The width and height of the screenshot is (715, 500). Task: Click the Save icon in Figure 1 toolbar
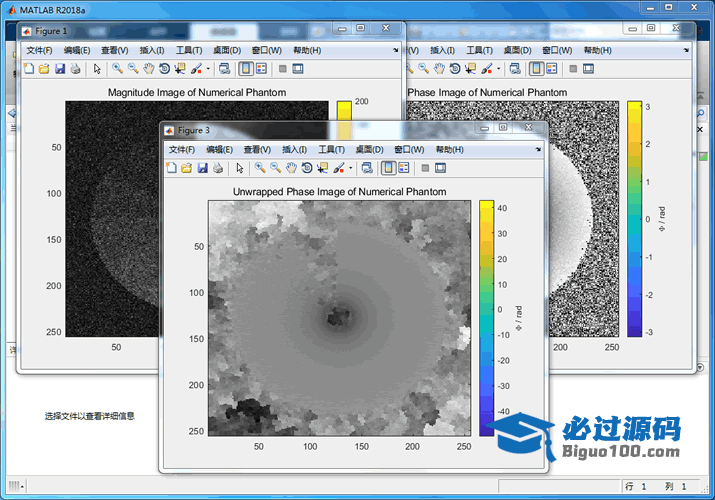tap(60, 69)
